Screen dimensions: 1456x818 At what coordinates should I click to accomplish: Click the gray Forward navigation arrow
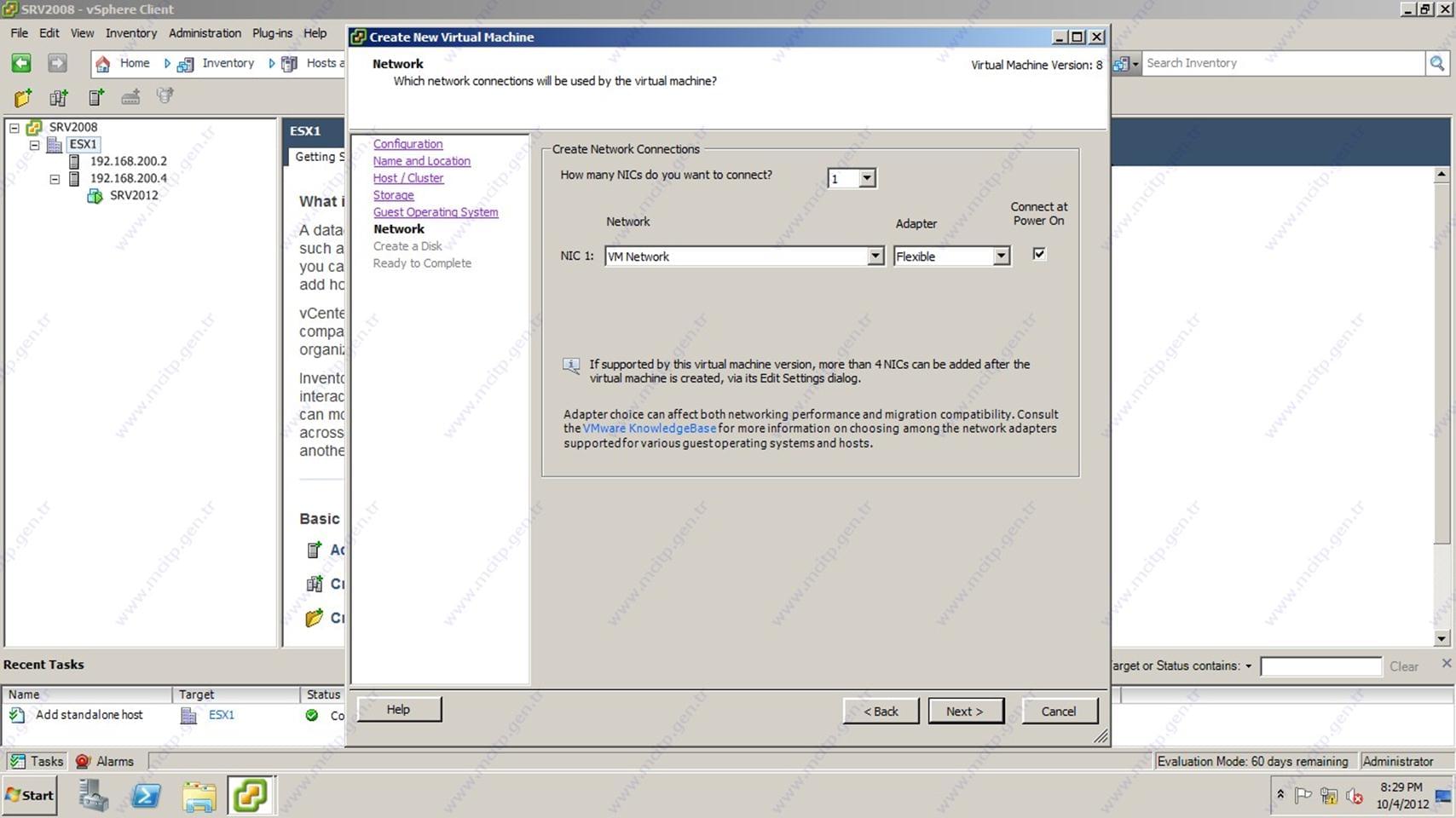pos(56,63)
